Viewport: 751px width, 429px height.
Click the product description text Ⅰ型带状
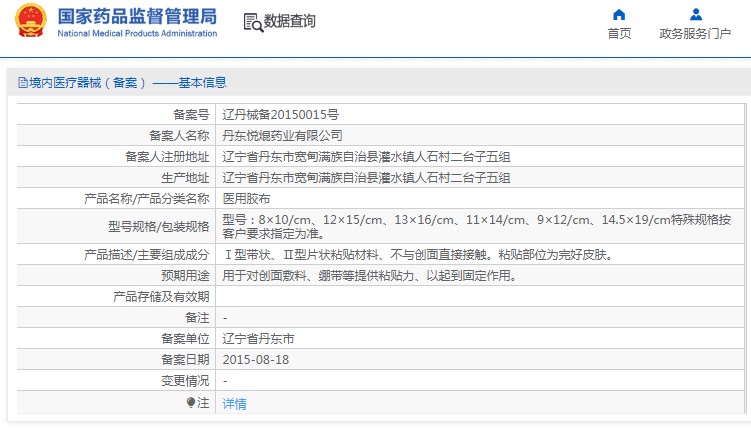pyautogui.click(x=419, y=255)
